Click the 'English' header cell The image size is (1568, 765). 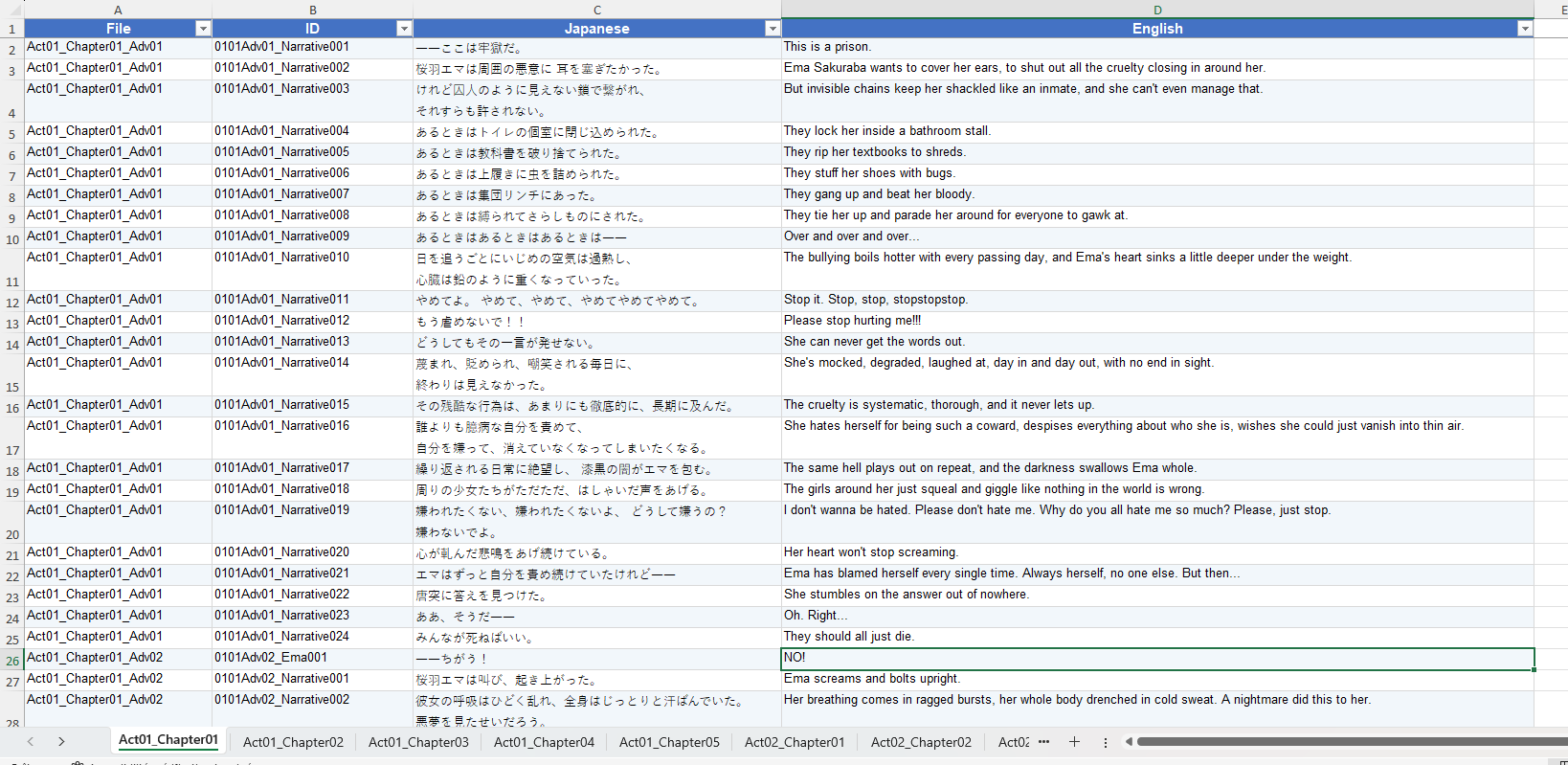(x=1157, y=29)
